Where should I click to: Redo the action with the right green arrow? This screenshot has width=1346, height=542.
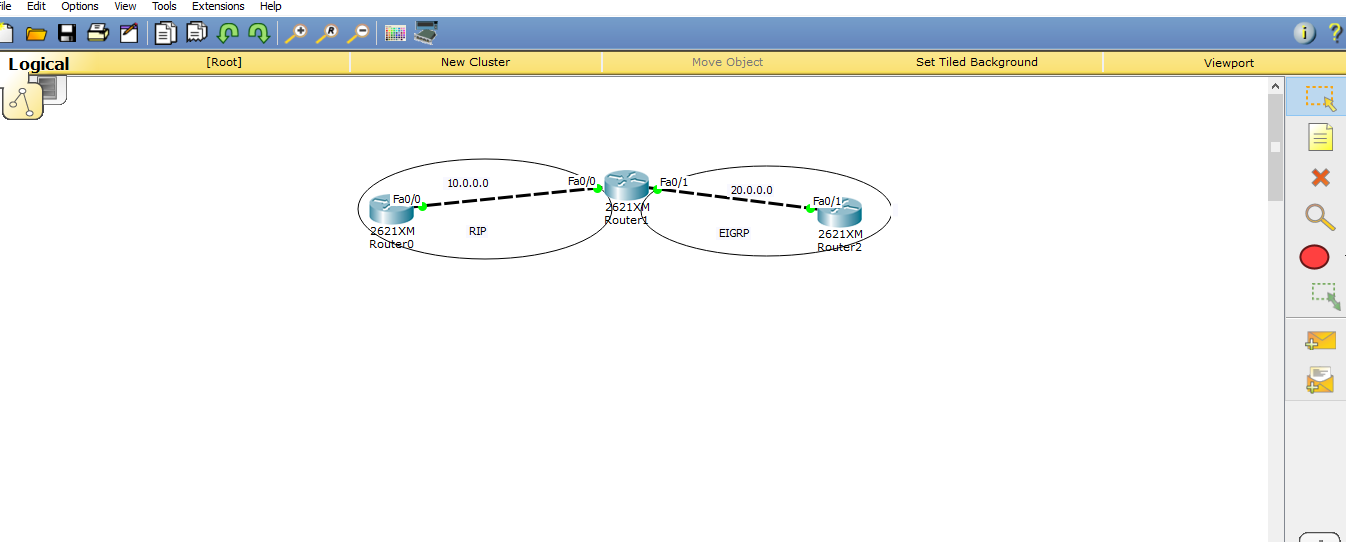click(259, 33)
